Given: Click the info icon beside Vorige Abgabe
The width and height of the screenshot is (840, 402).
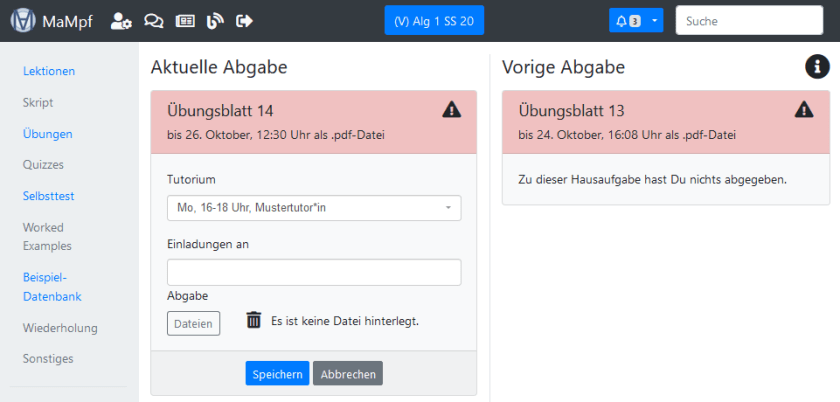Looking at the screenshot, I should [817, 67].
